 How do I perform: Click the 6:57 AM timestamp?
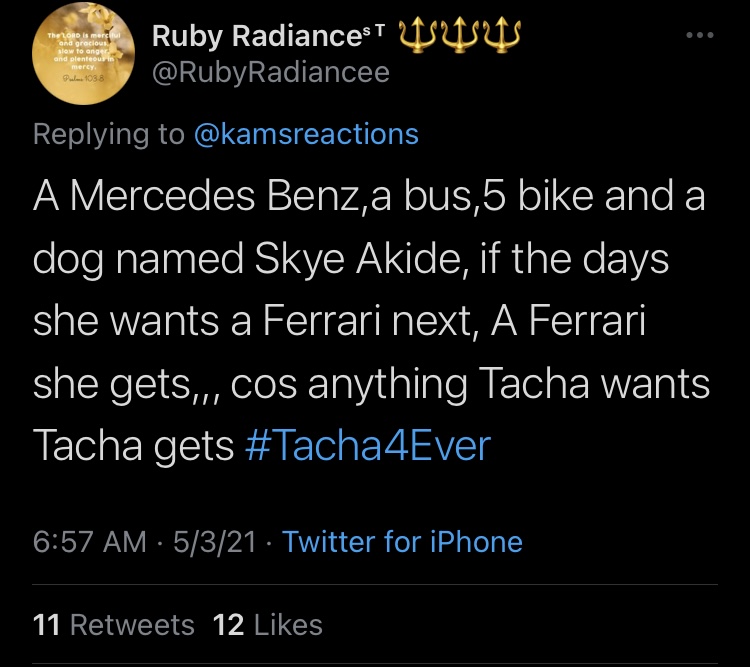coord(89,542)
